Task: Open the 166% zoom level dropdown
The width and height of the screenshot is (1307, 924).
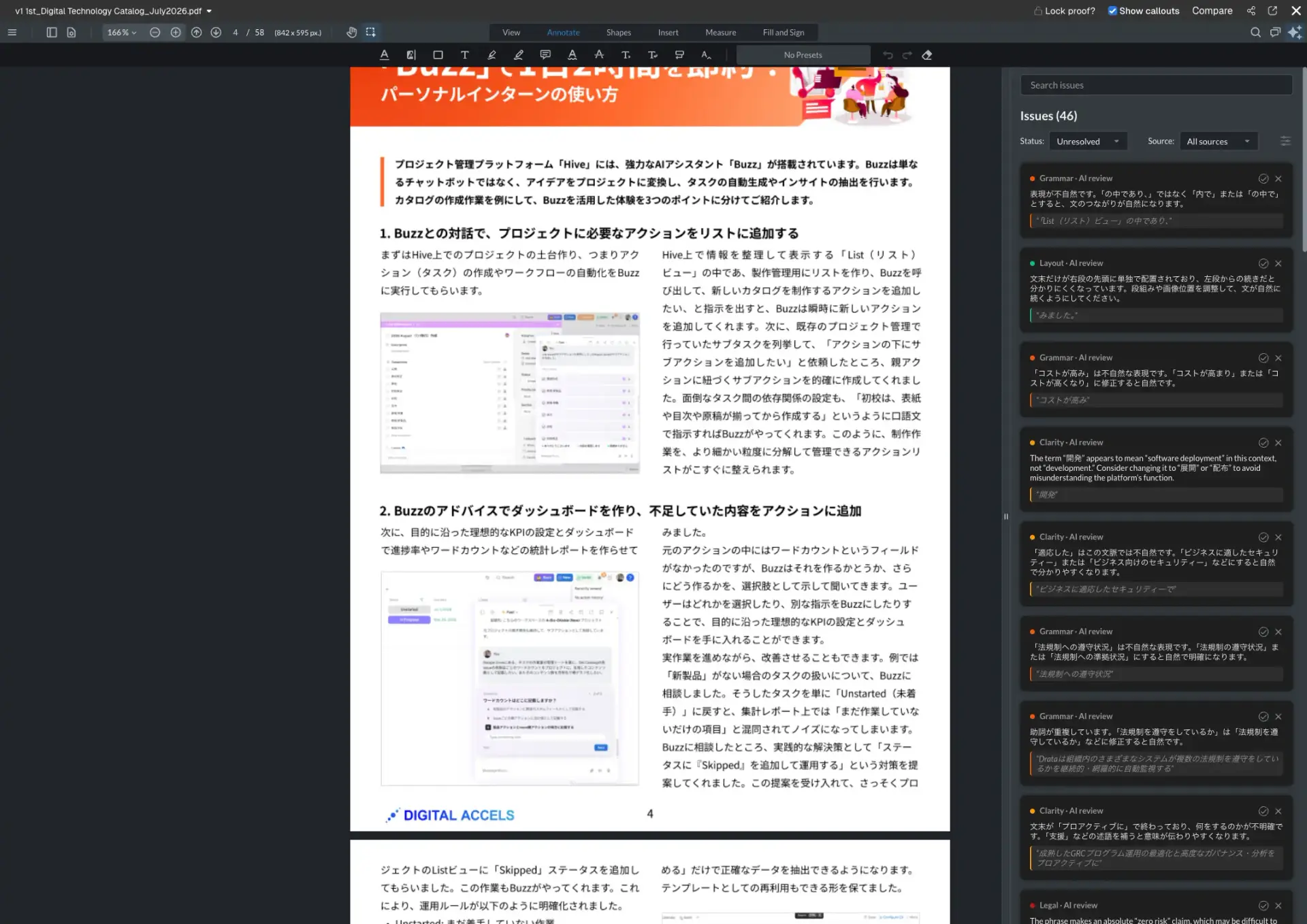Action: point(122,32)
